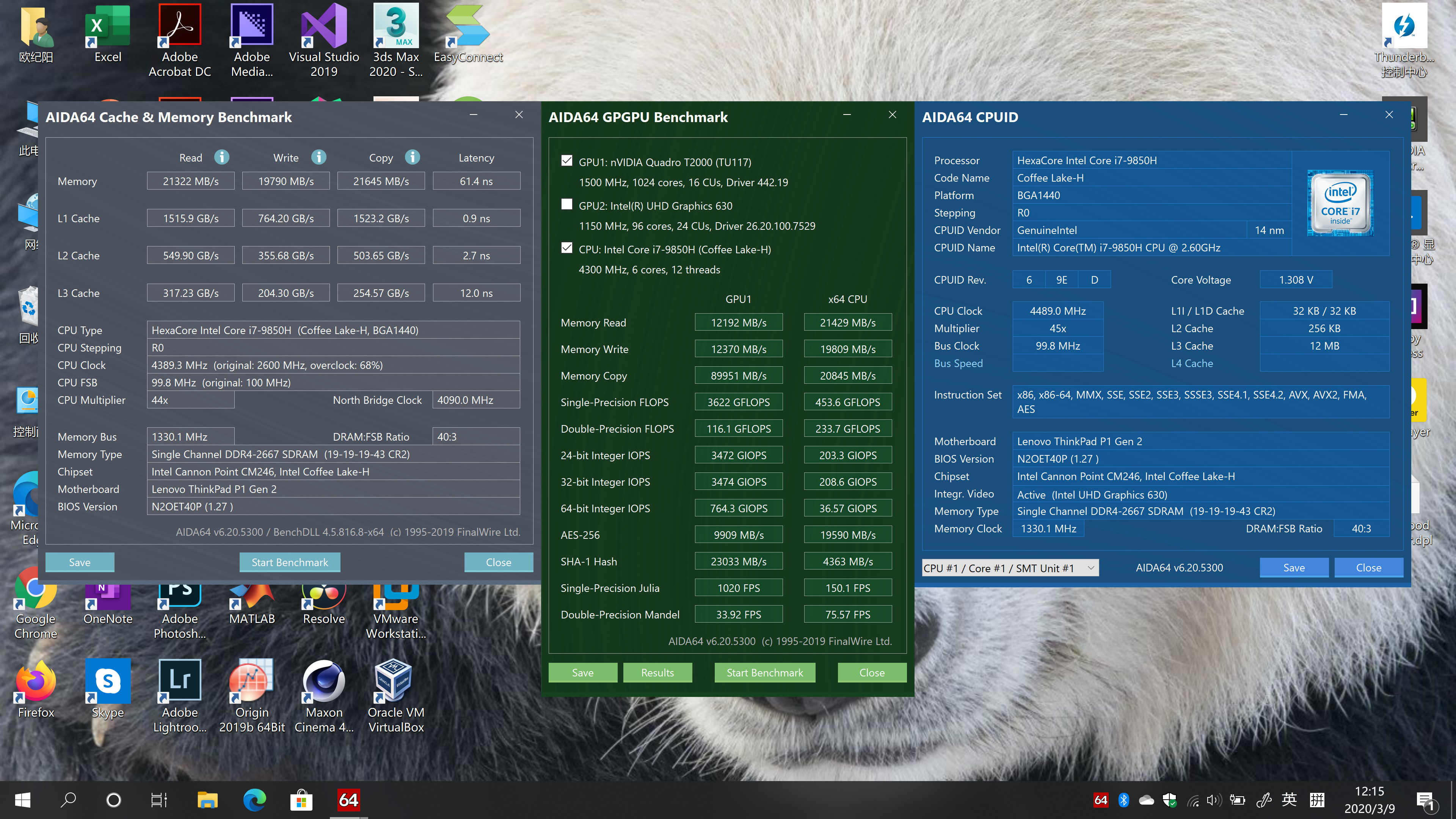The width and height of the screenshot is (1456, 819).
Task: Open the Windows Start menu
Action: pyautogui.click(x=23, y=800)
